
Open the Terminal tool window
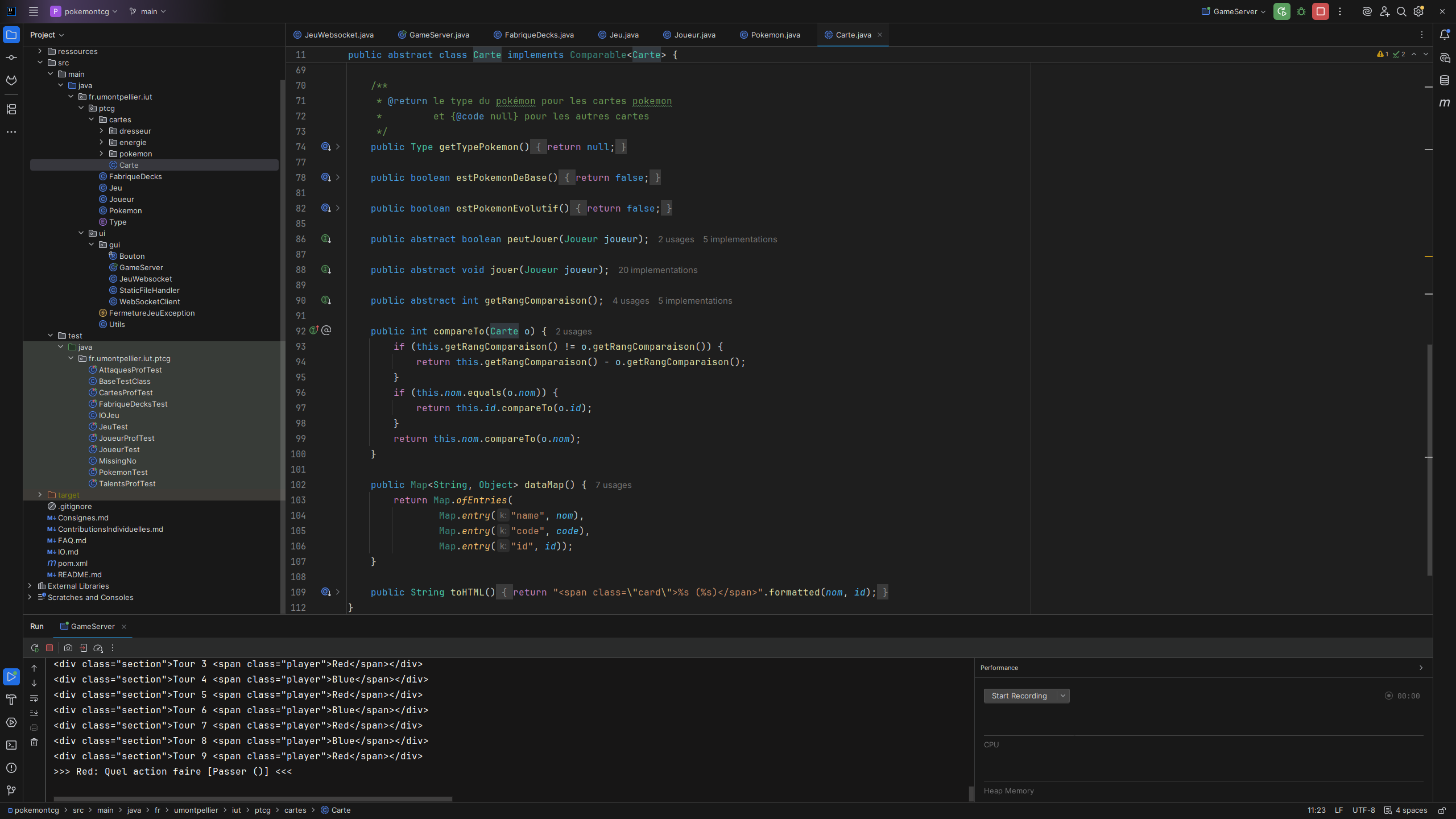point(11,745)
